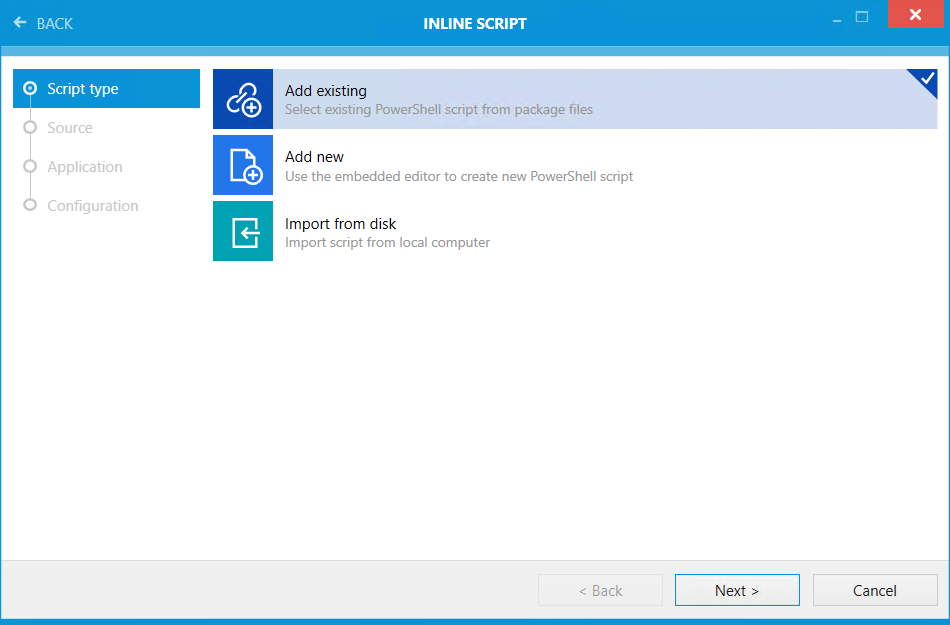Image resolution: width=950 pixels, height=625 pixels.
Task: Click the checkmark on Add existing option
Action: pos(927,77)
